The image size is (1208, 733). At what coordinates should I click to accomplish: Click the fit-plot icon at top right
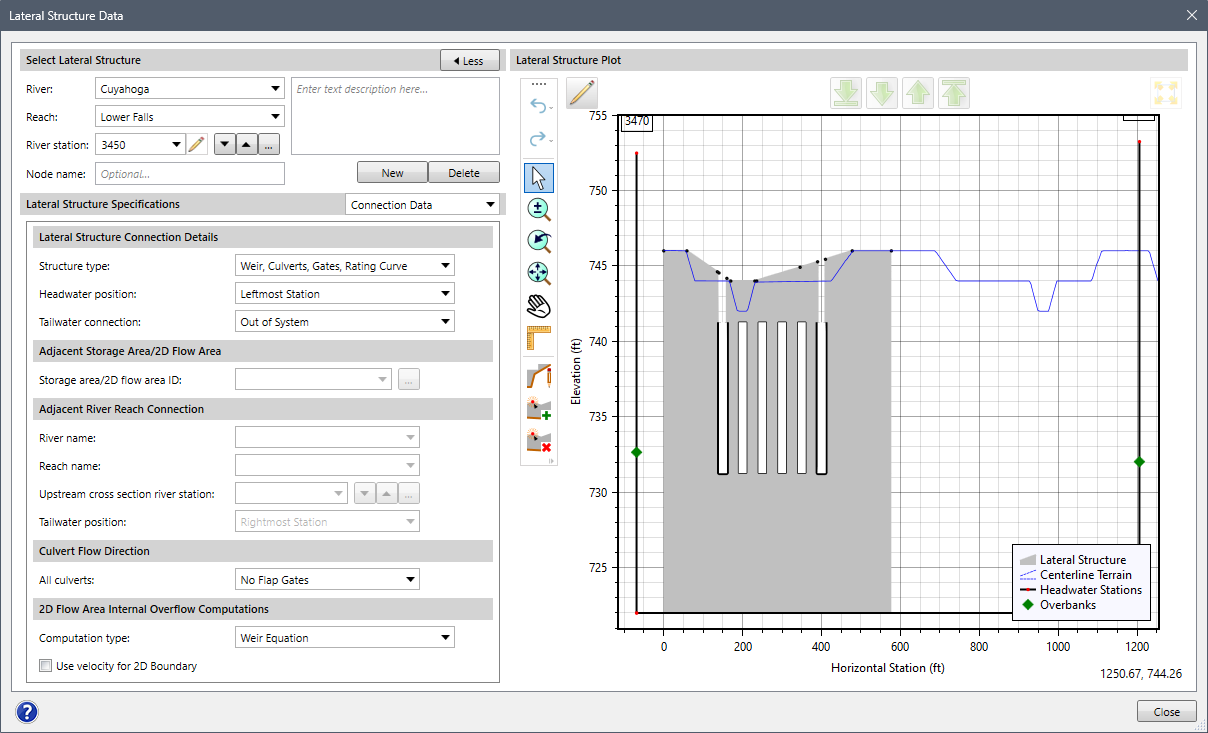[1166, 93]
